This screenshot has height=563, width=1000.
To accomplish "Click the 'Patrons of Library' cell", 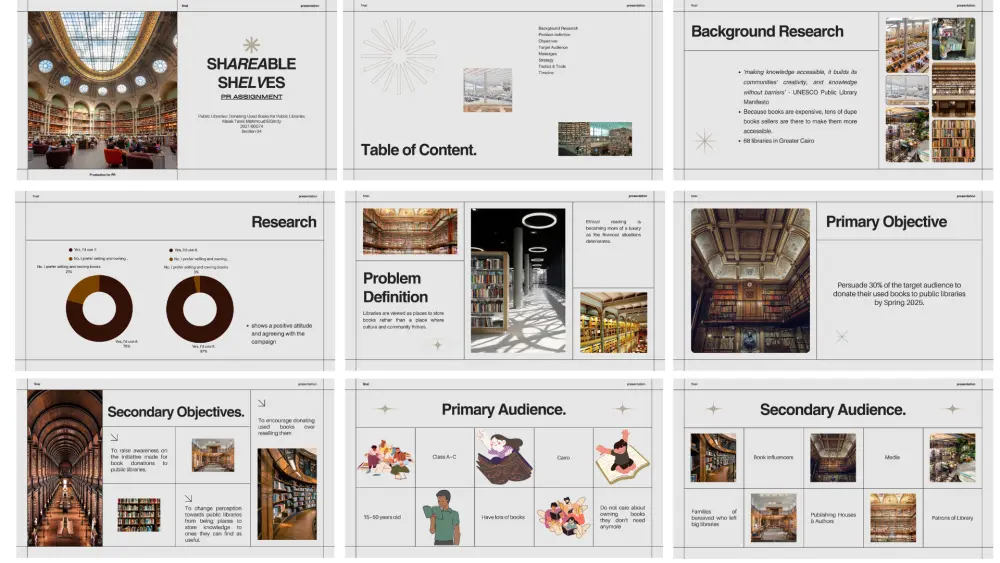I will [952, 518].
